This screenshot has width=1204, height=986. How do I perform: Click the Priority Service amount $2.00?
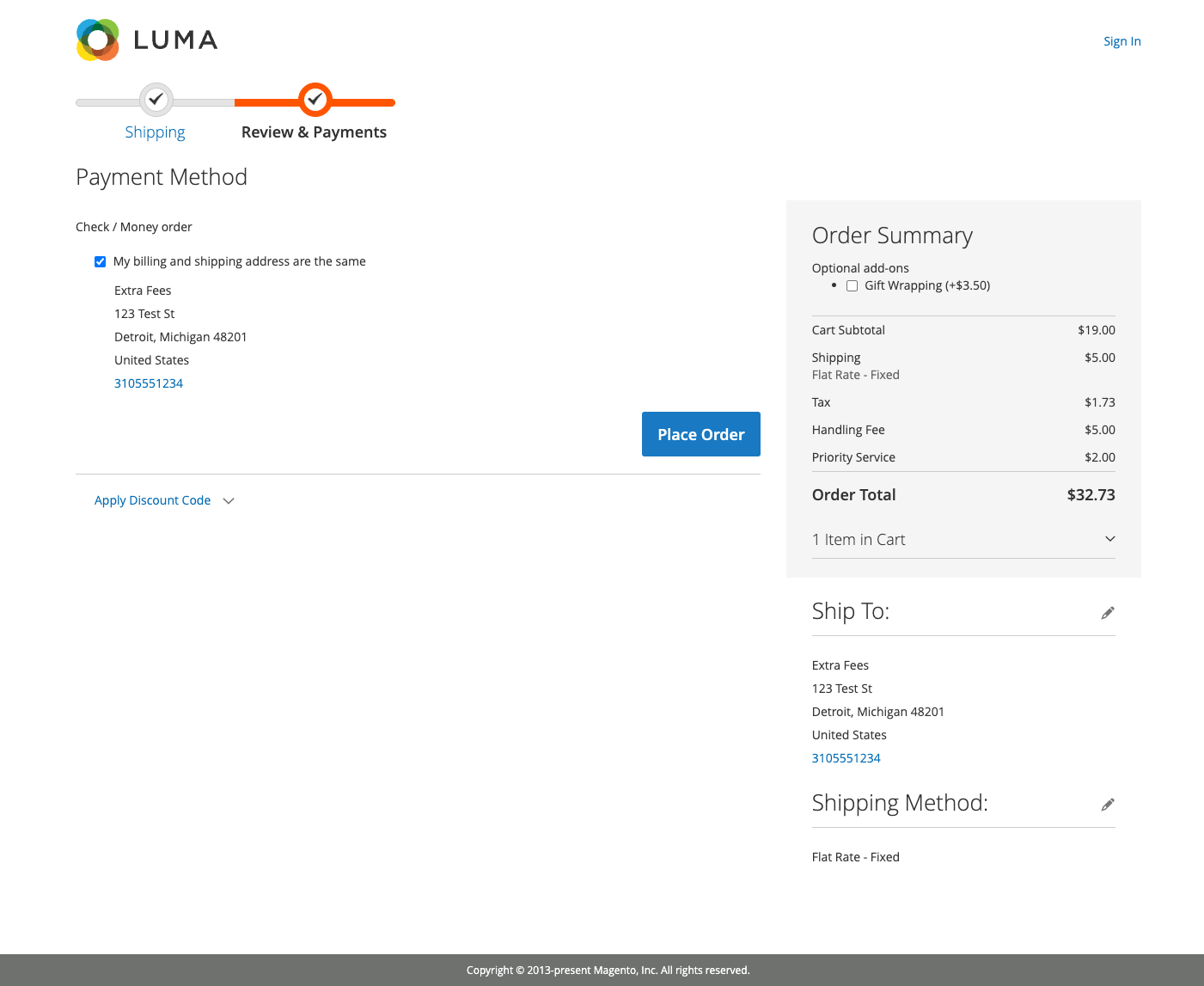(x=1100, y=457)
